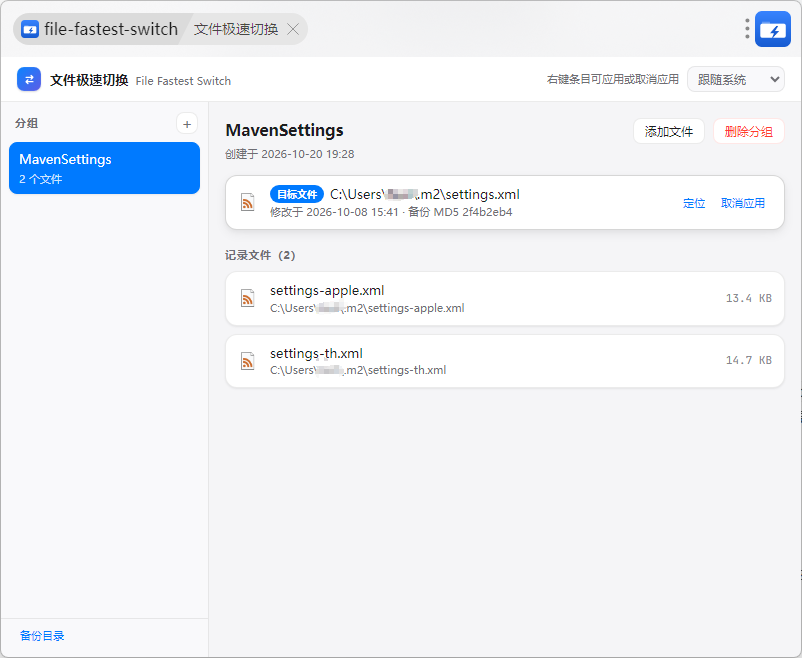Click the 创建于 2026-10-20 19:28 text
Image resolution: width=802 pixels, height=658 pixels.
[289, 154]
